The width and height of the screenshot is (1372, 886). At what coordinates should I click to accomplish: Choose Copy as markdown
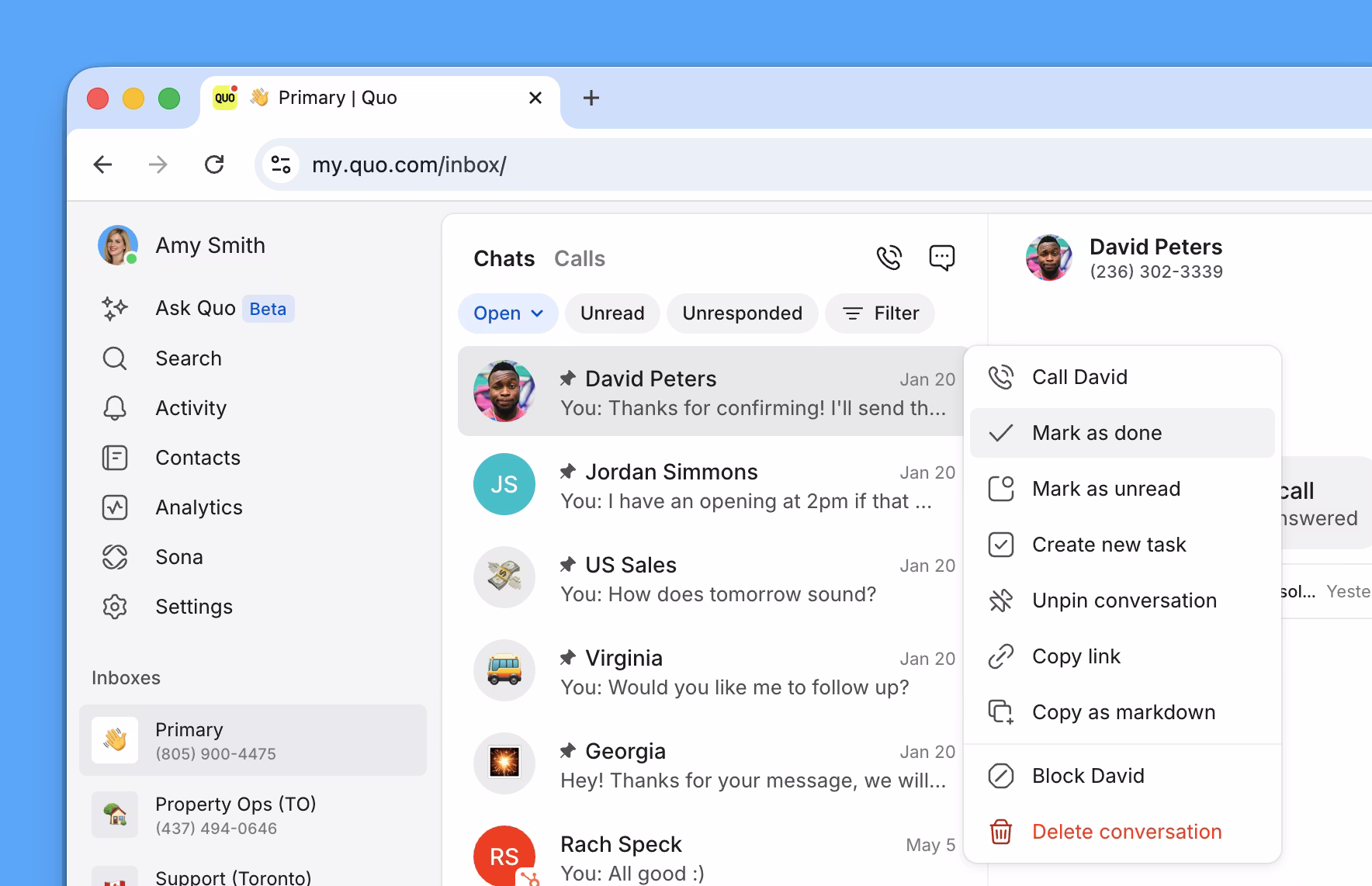click(1122, 712)
